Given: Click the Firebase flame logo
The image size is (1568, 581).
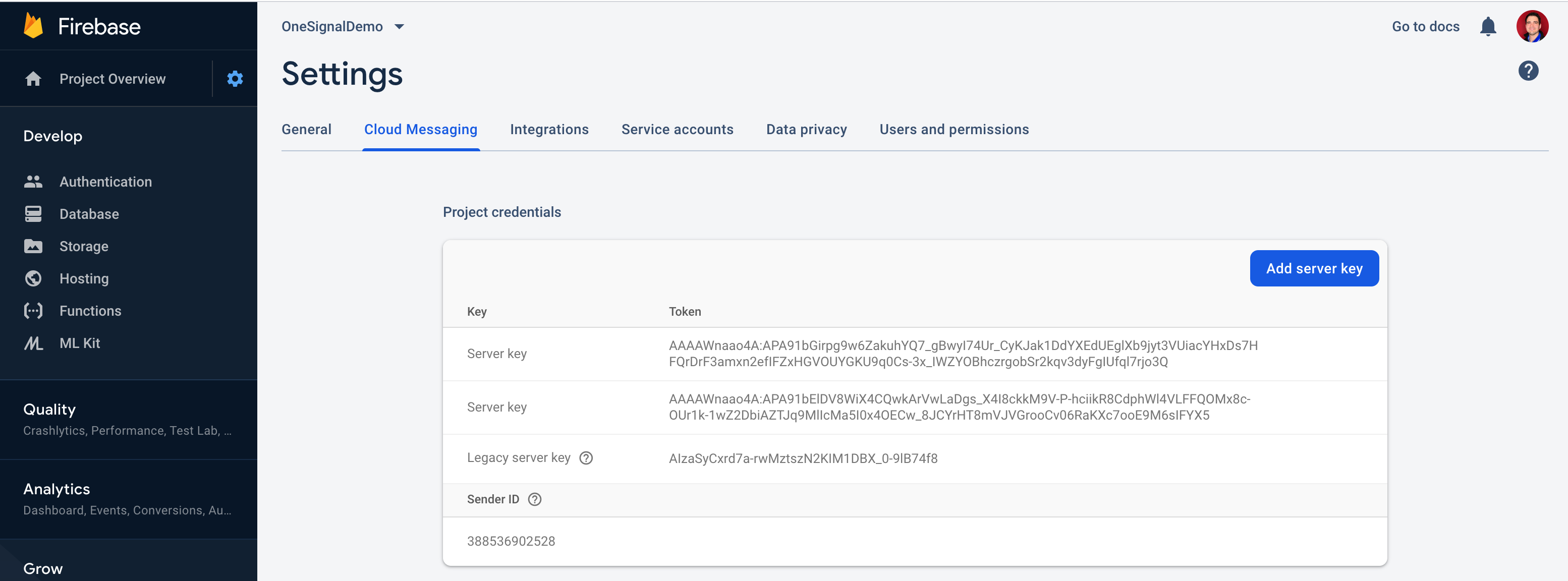Looking at the screenshot, I should (x=33, y=26).
